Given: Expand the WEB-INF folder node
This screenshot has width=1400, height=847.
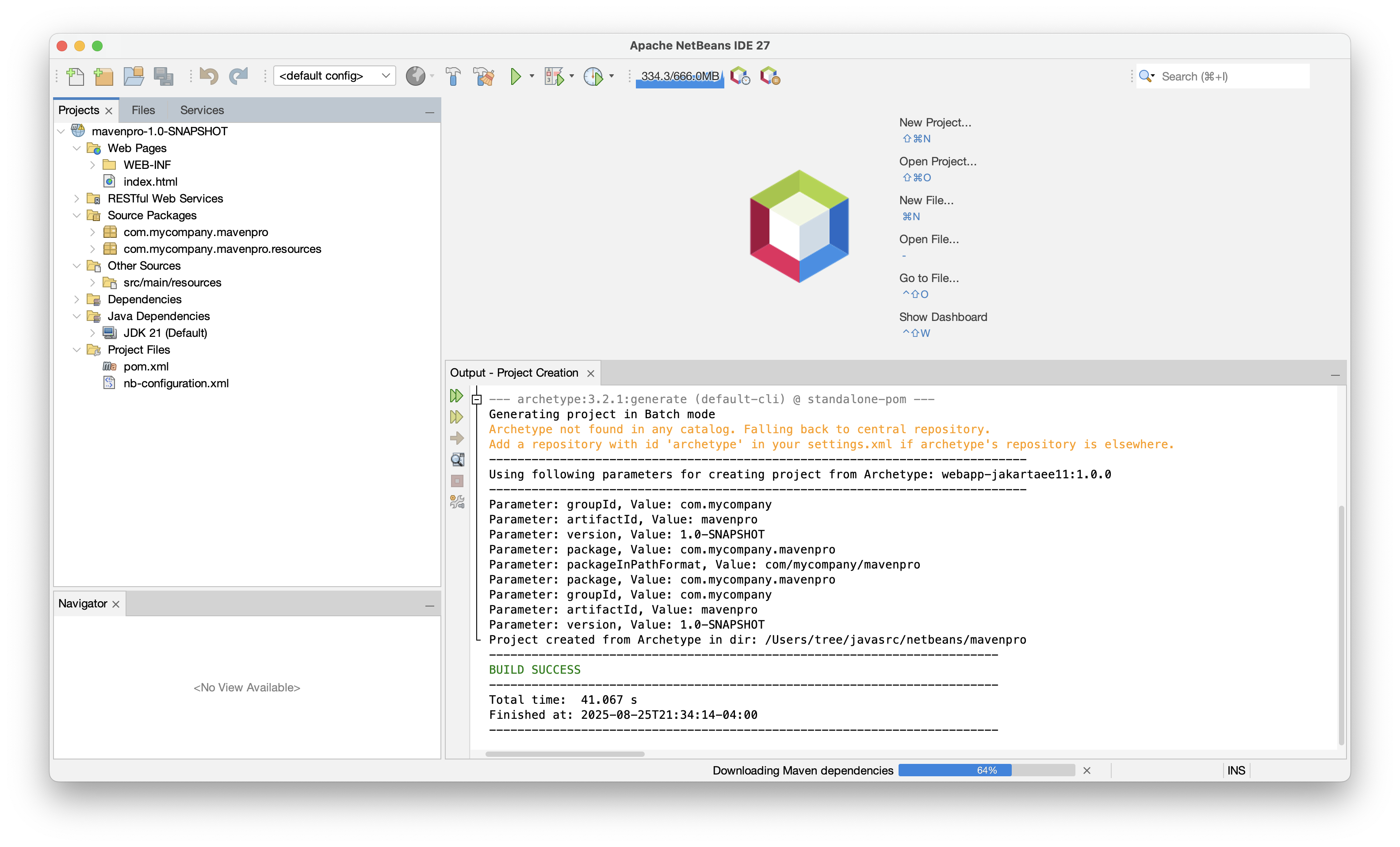Looking at the screenshot, I should tap(93, 165).
